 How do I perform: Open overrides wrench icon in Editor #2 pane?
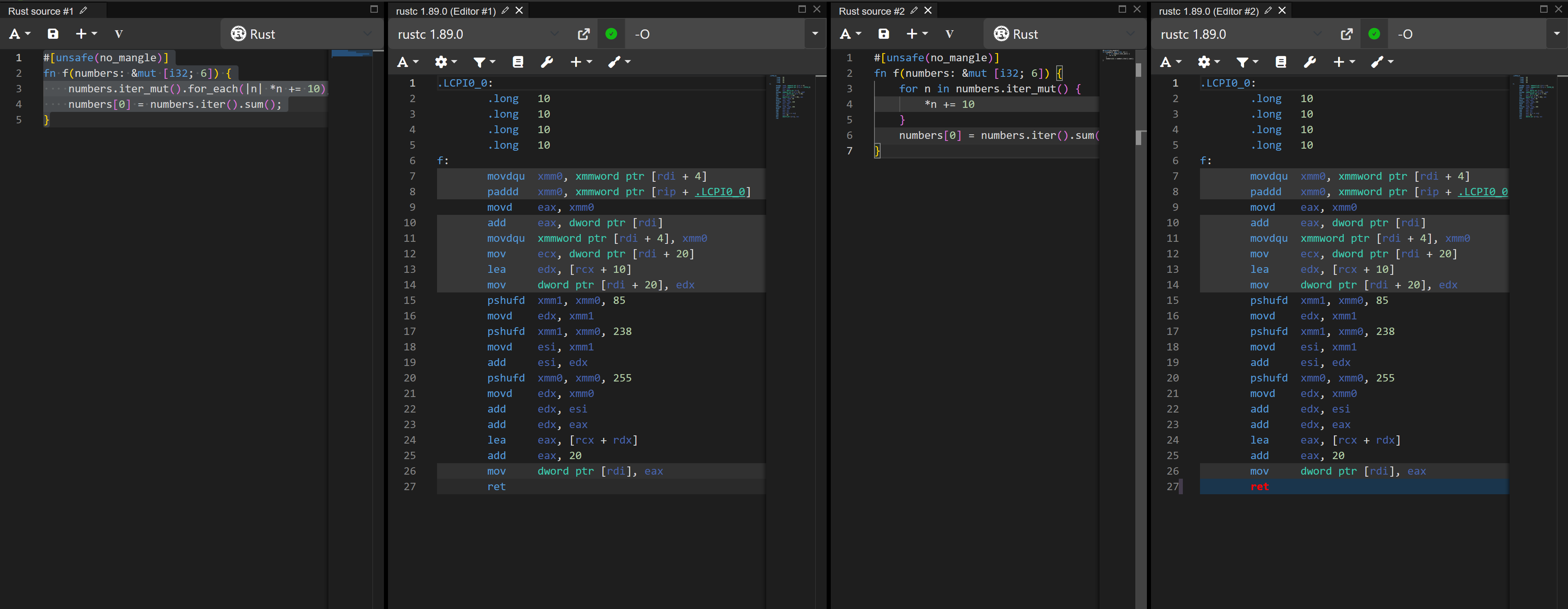point(1310,62)
